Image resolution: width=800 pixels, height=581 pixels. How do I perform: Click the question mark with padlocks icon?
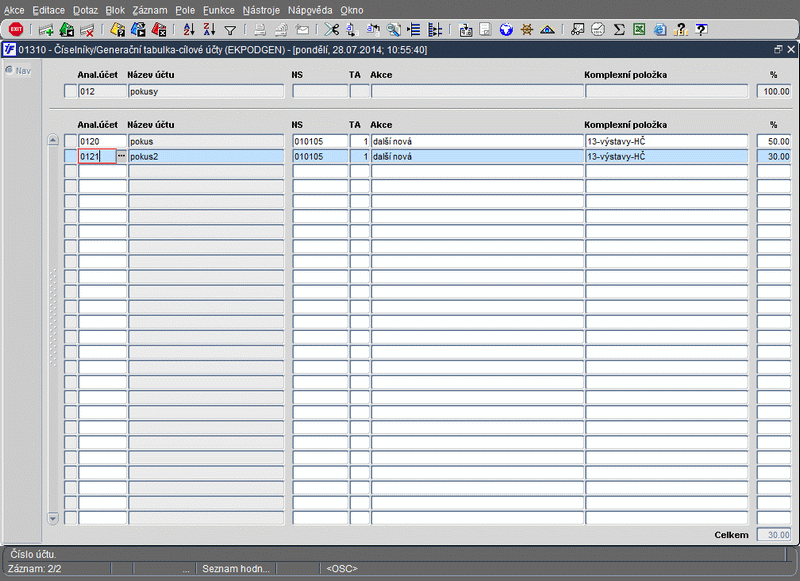click(681, 30)
